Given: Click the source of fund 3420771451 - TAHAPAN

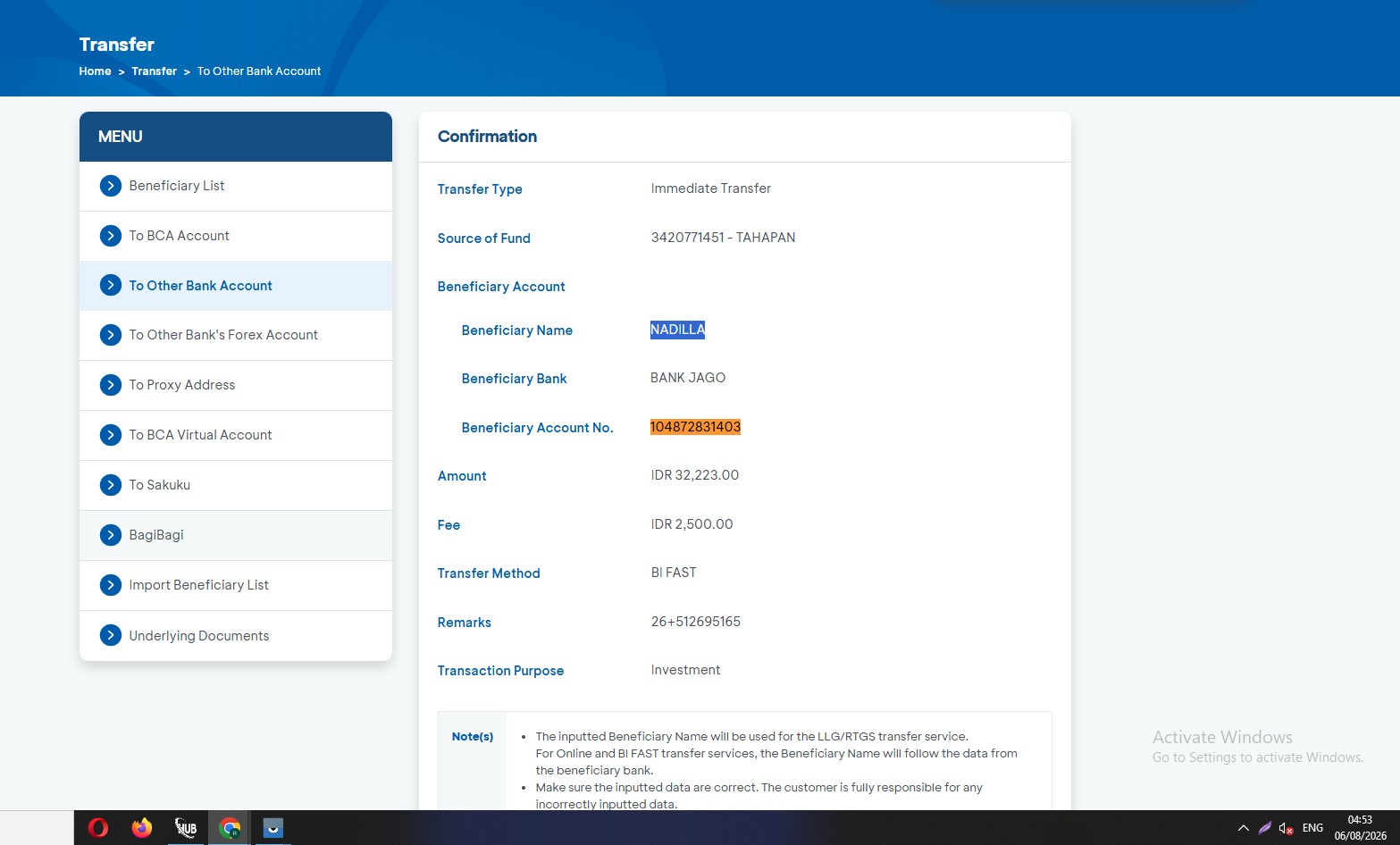Looking at the screenshot, I should click(x=723, y=238).
